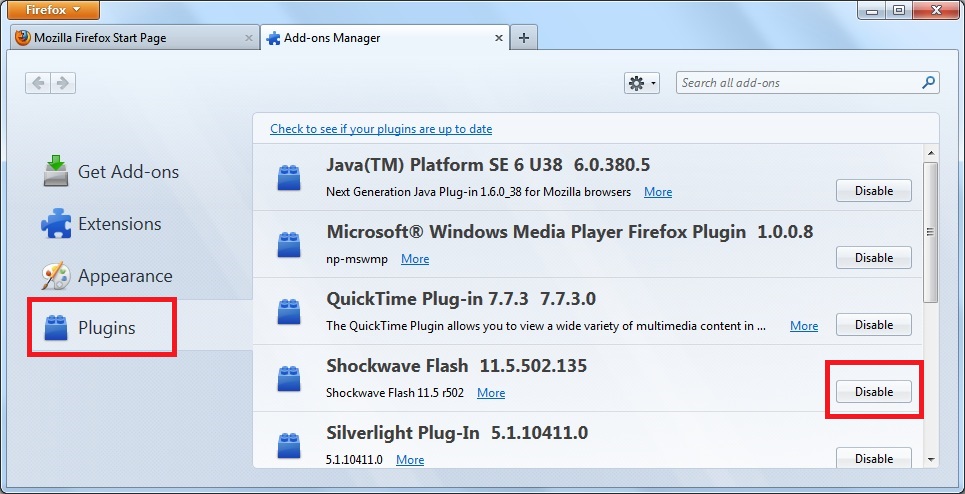Select the QuickTime Plug-in 7.7.3 title
The width and height of the screenshot is (965, 494).
pos(427,299)
